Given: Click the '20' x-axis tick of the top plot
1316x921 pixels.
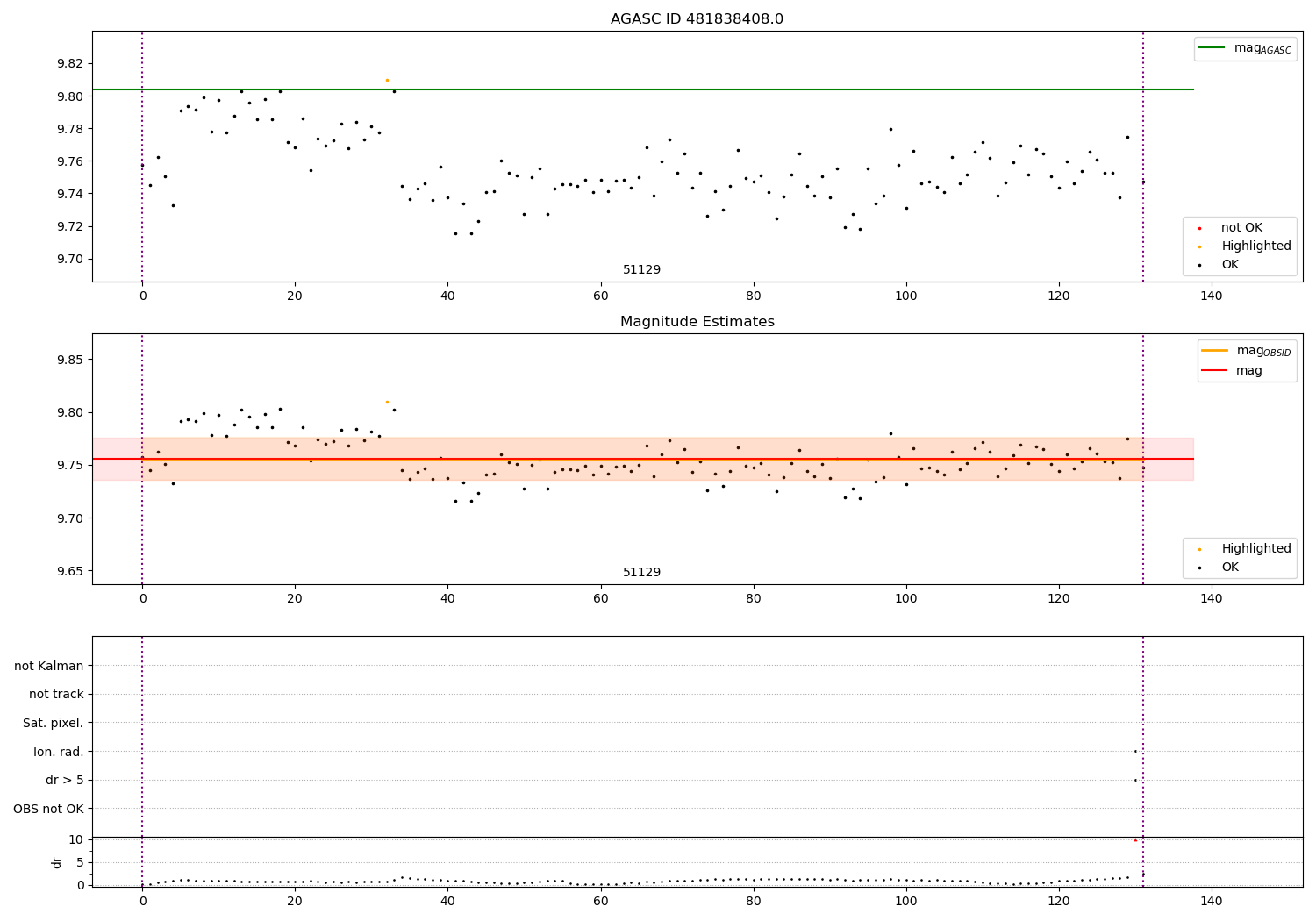Looking at the screenshot, I should [x=295, y=296].
